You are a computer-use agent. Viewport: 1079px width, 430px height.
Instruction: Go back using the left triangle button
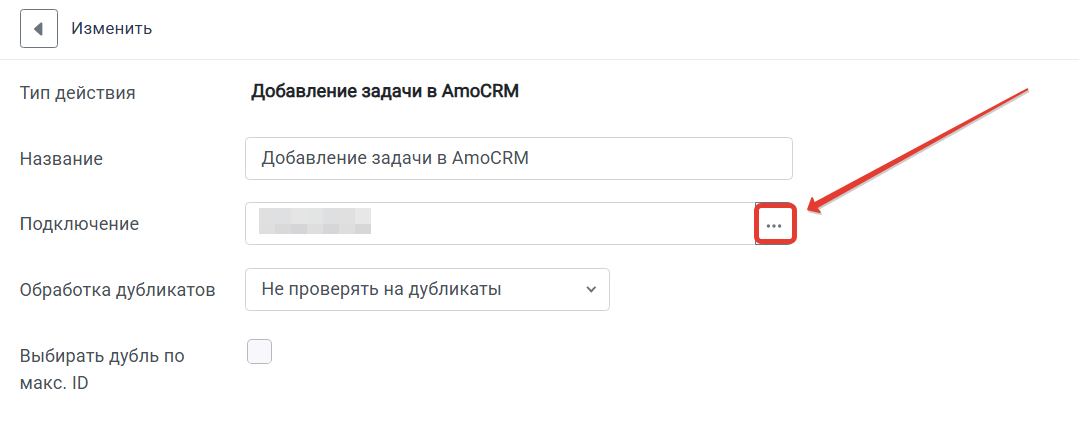coord(39,29)
